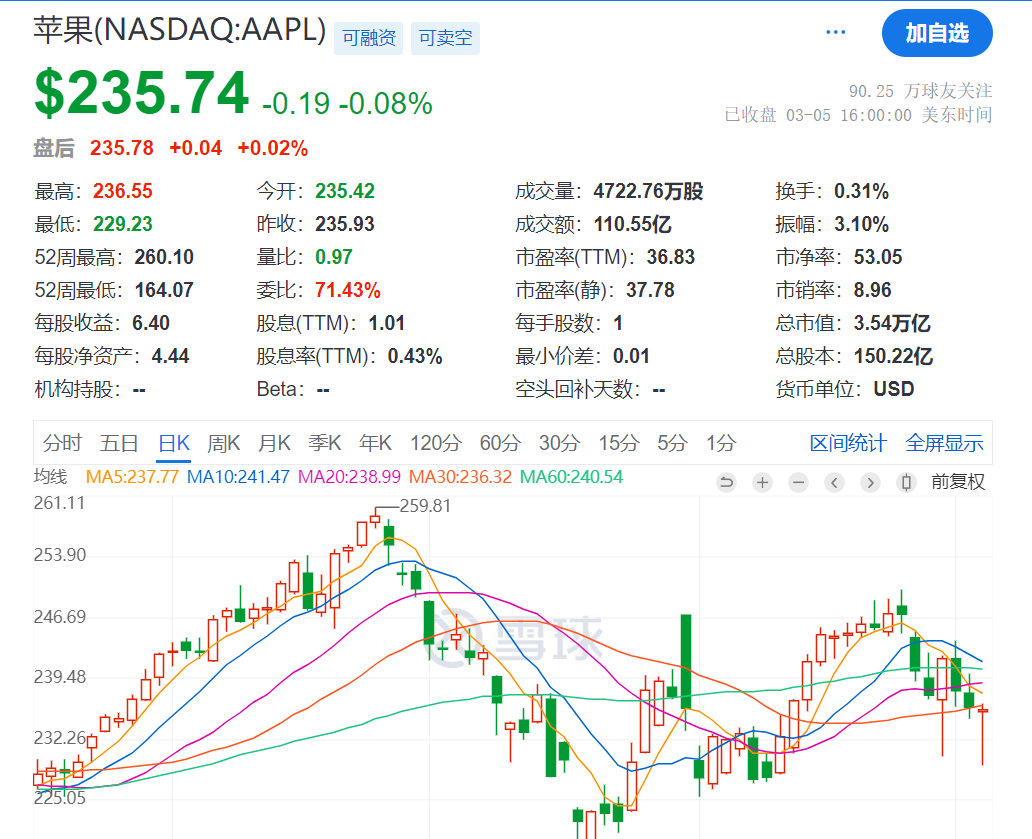Zoom in the chart with plus icon
Viewport: 1032px width, 839px height.
coord(763,483)
